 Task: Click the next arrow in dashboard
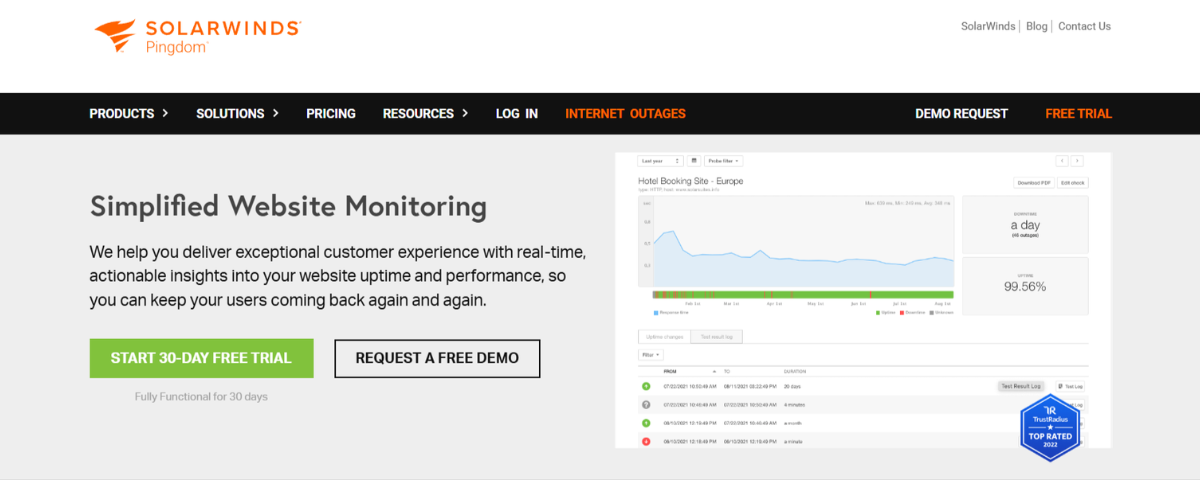pos(1077,160)
